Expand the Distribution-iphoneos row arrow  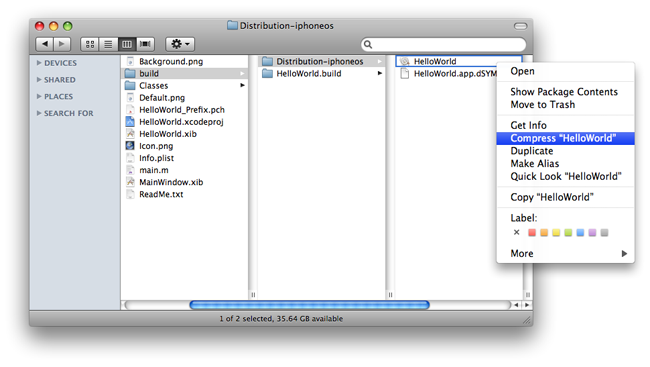379,61
